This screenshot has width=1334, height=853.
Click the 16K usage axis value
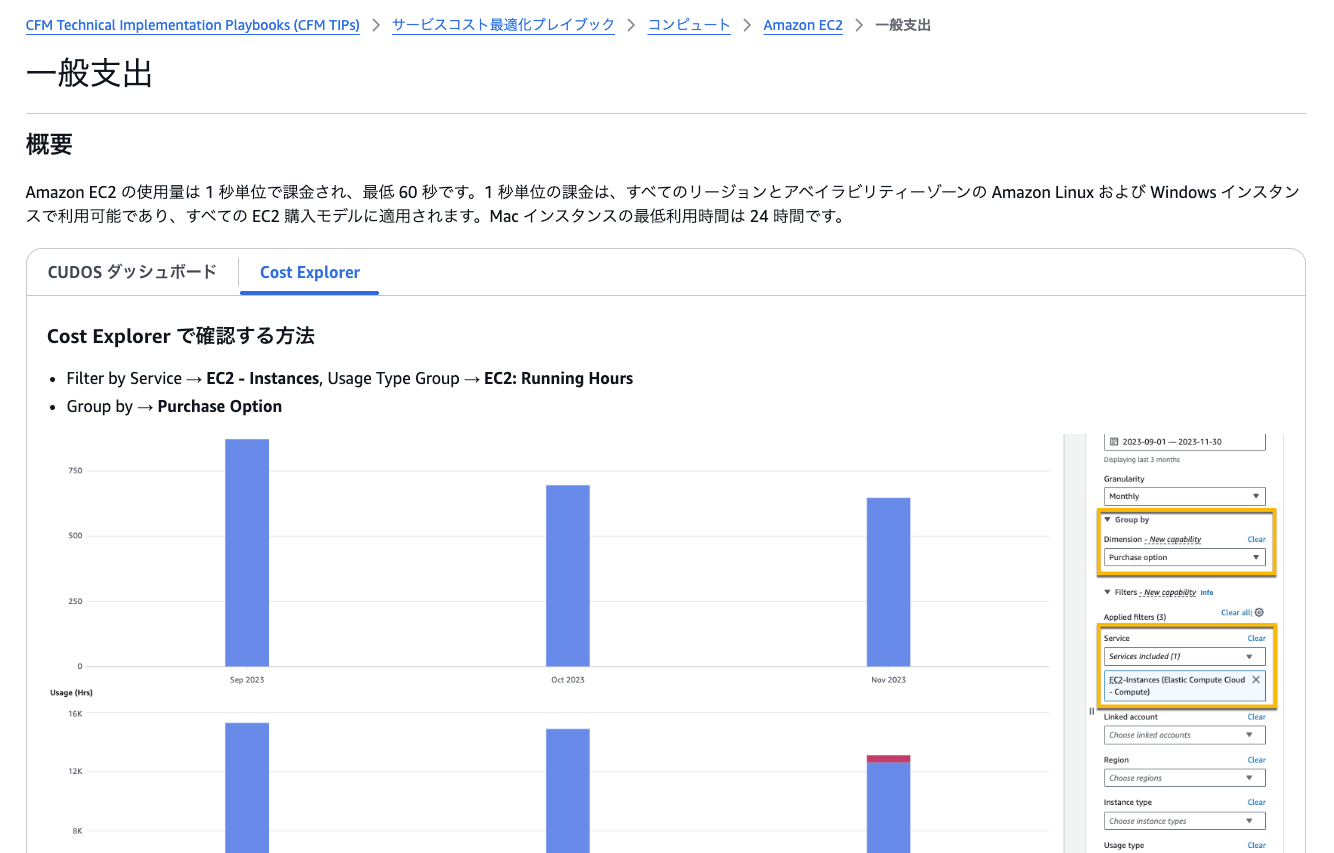tap(75, 714)
